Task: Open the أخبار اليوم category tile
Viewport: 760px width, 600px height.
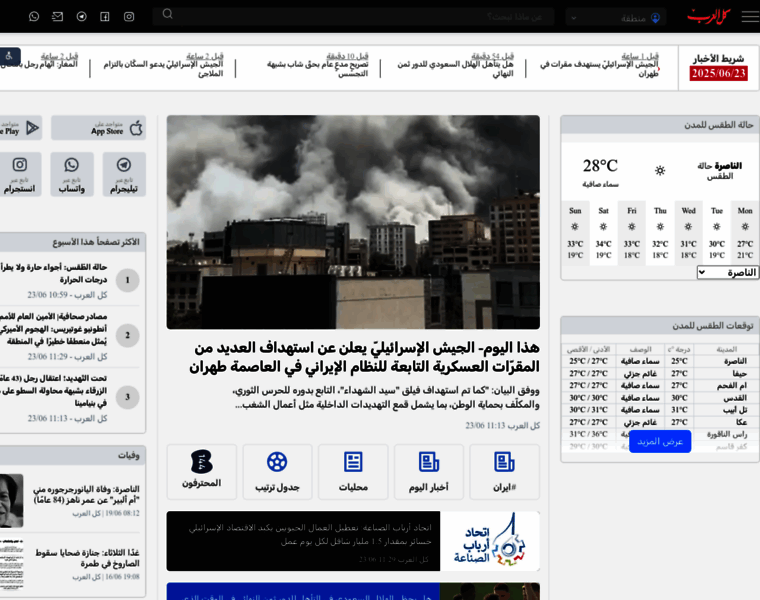Action: point(429,472)
